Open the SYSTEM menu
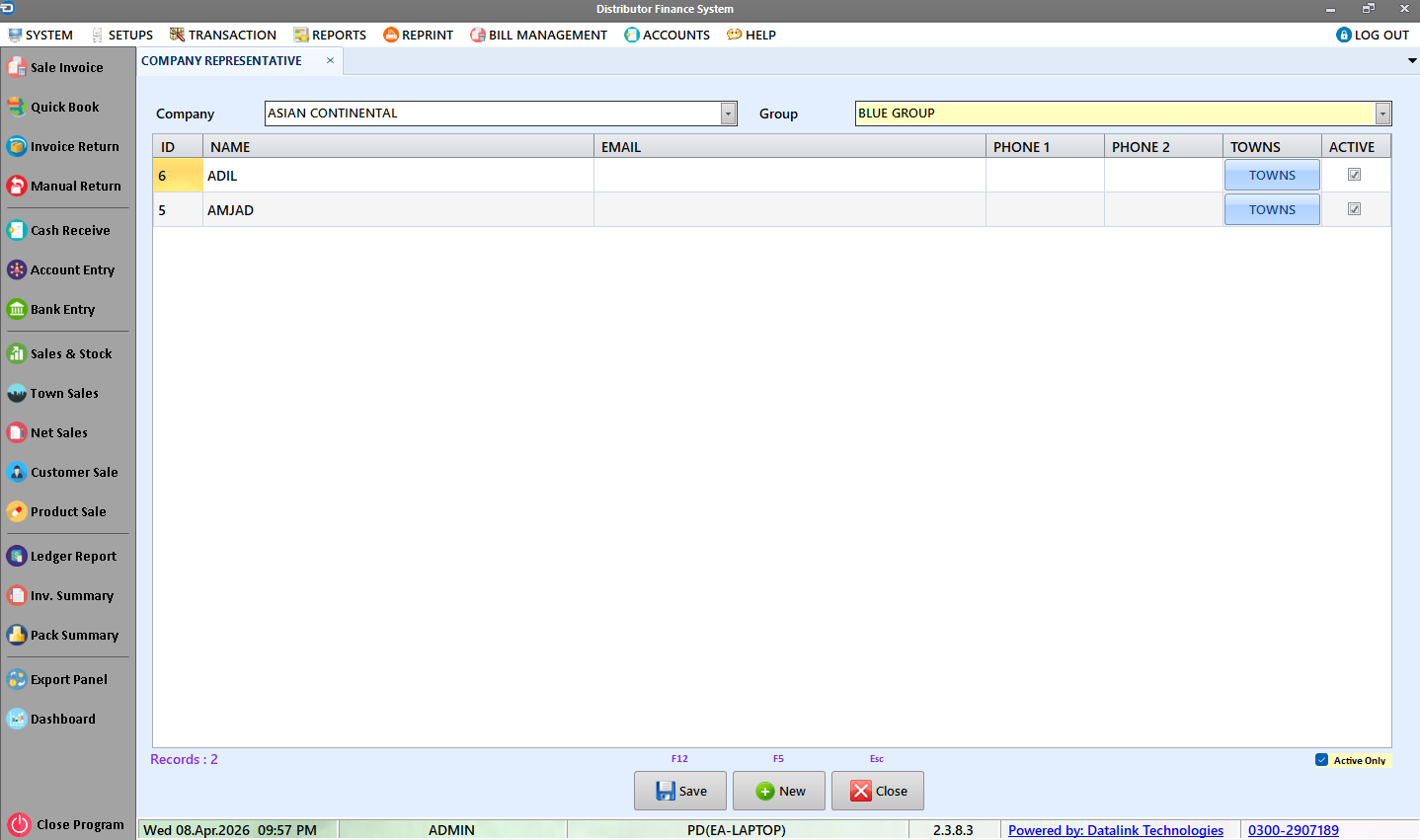 tap(40, 35)
